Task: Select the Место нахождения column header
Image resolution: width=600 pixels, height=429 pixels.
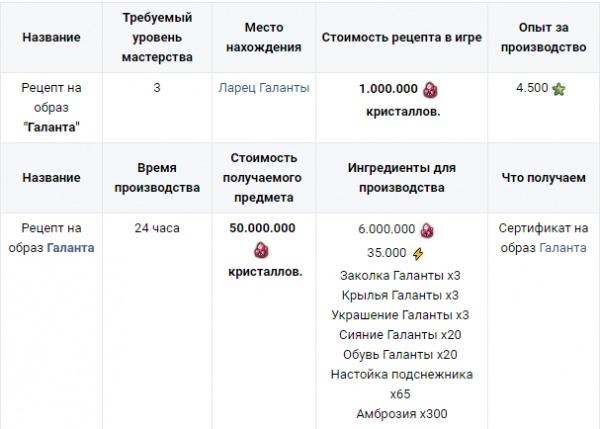Action: pyautogui.click(x=264, y=37)
